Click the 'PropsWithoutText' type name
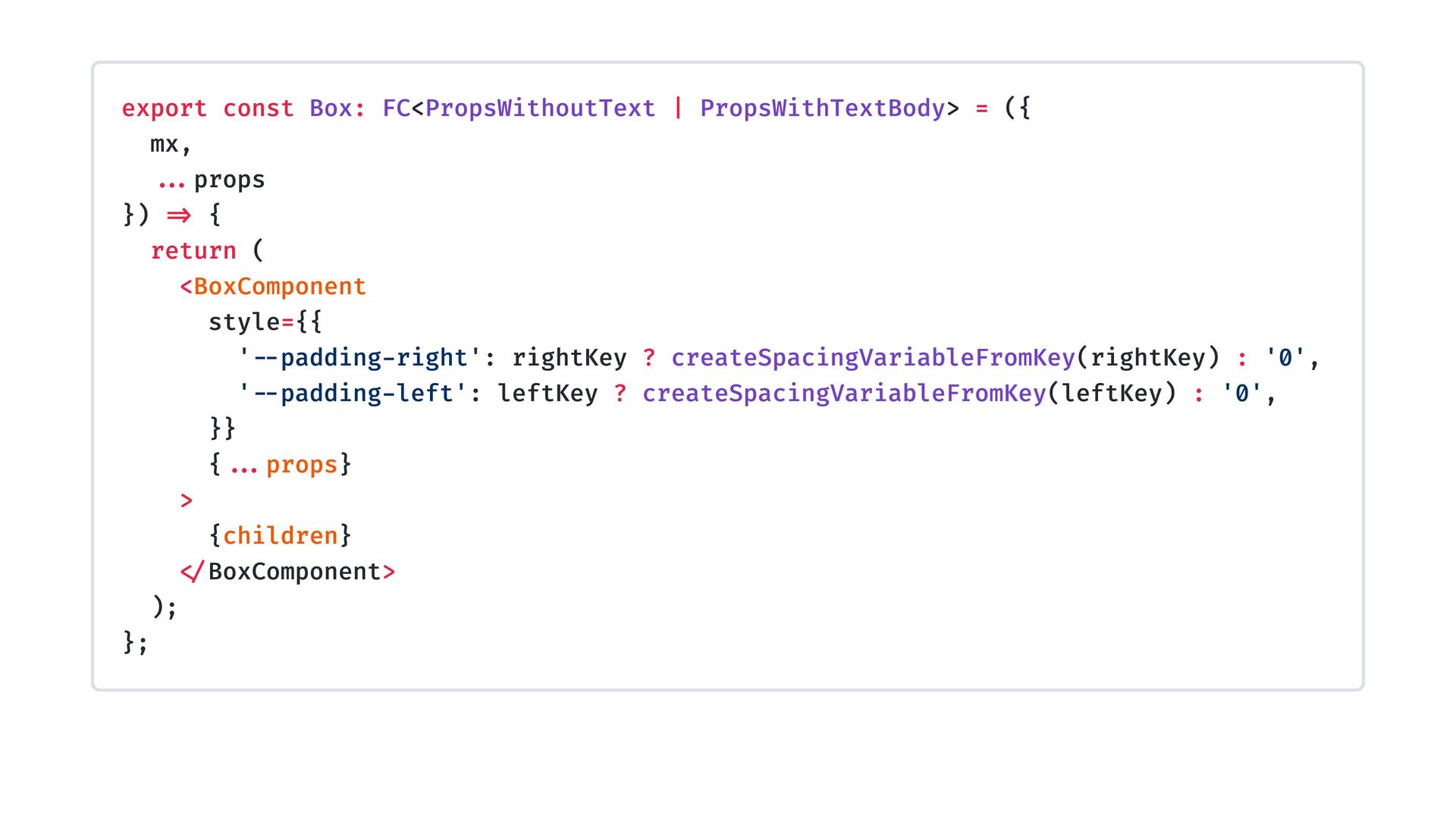 pos(540,108)
